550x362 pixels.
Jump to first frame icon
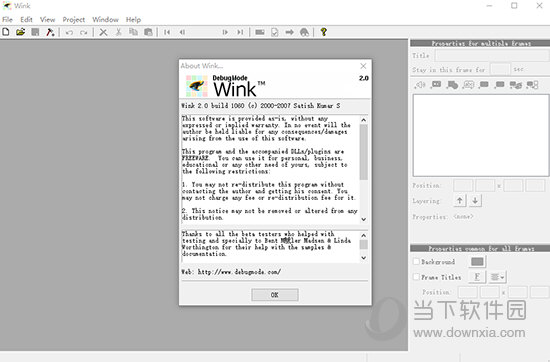tap(167, 32)
